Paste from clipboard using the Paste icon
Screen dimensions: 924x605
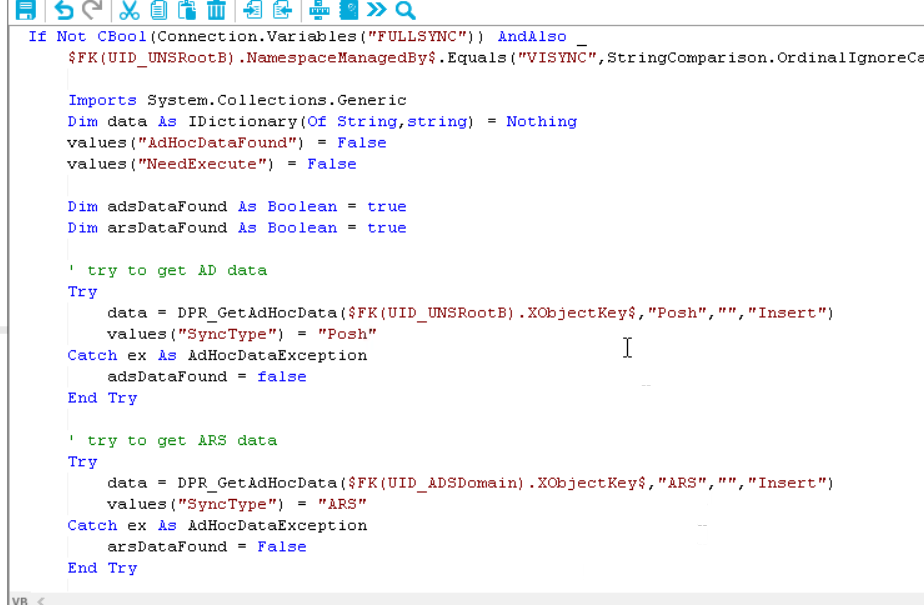[x=187, y=11]
